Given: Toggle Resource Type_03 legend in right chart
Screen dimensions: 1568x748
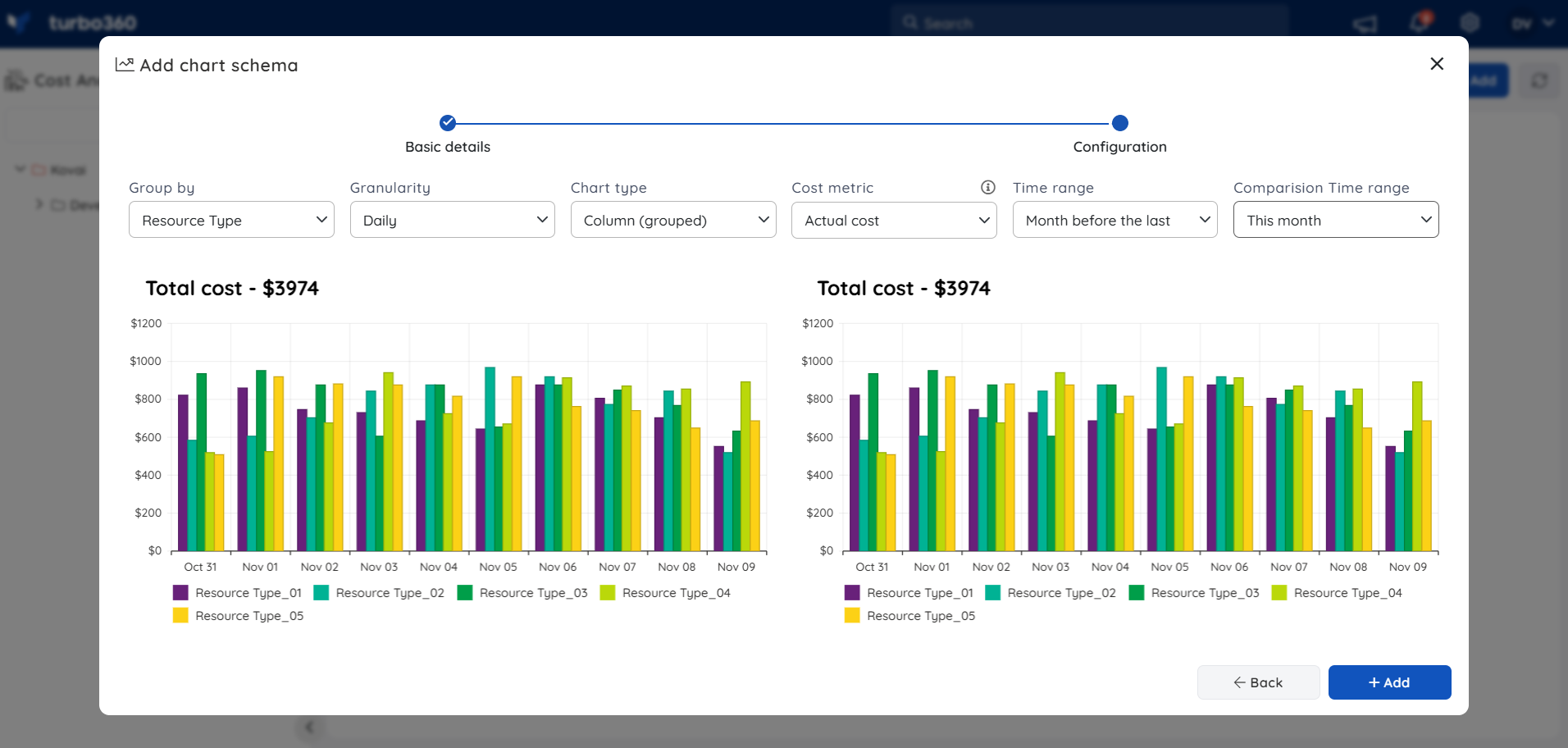Looking at the screenshot, I should coord(1194,593).
